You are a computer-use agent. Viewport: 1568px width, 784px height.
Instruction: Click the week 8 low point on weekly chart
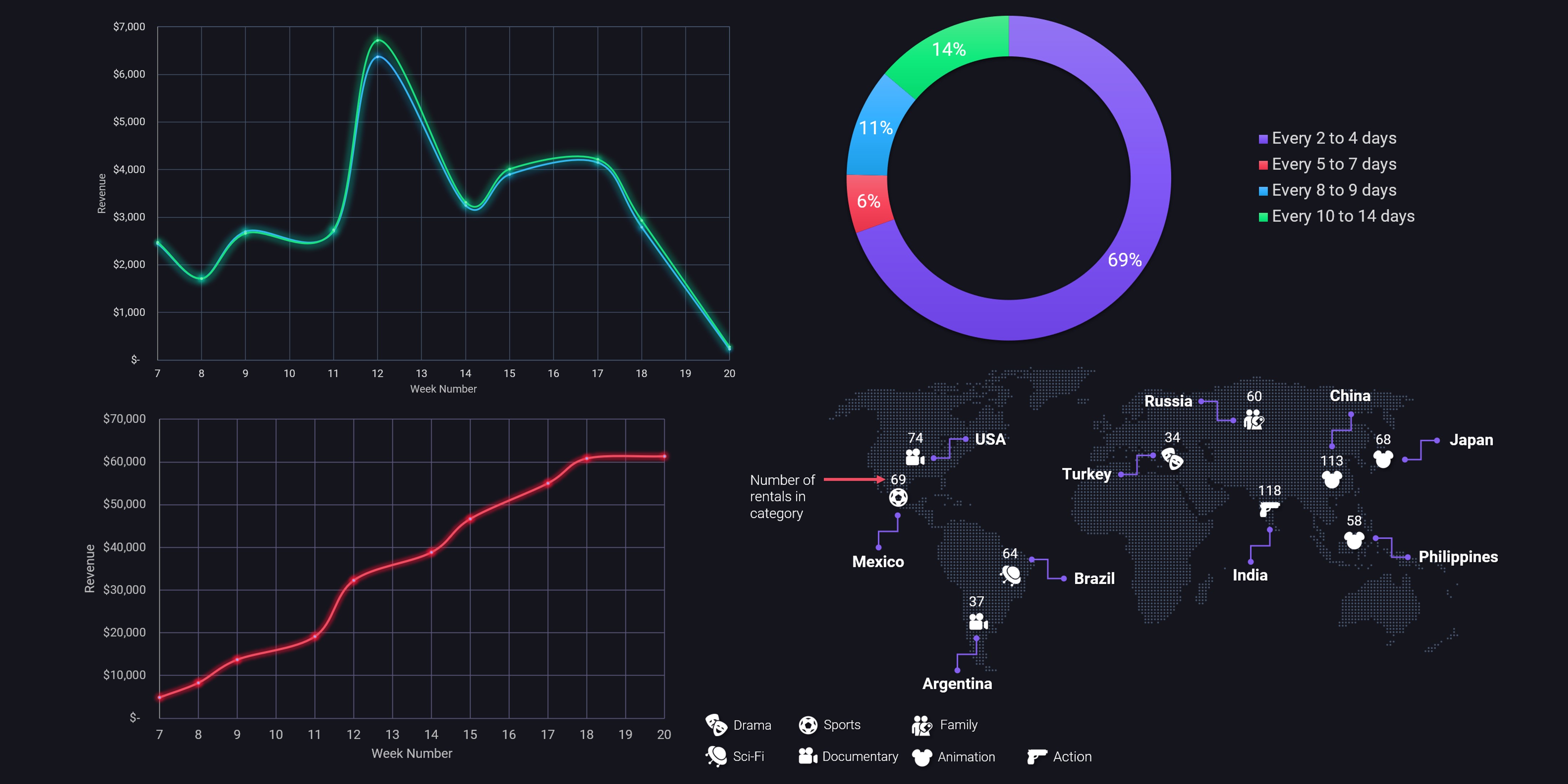pyautogui.click(x=201, y=279)
